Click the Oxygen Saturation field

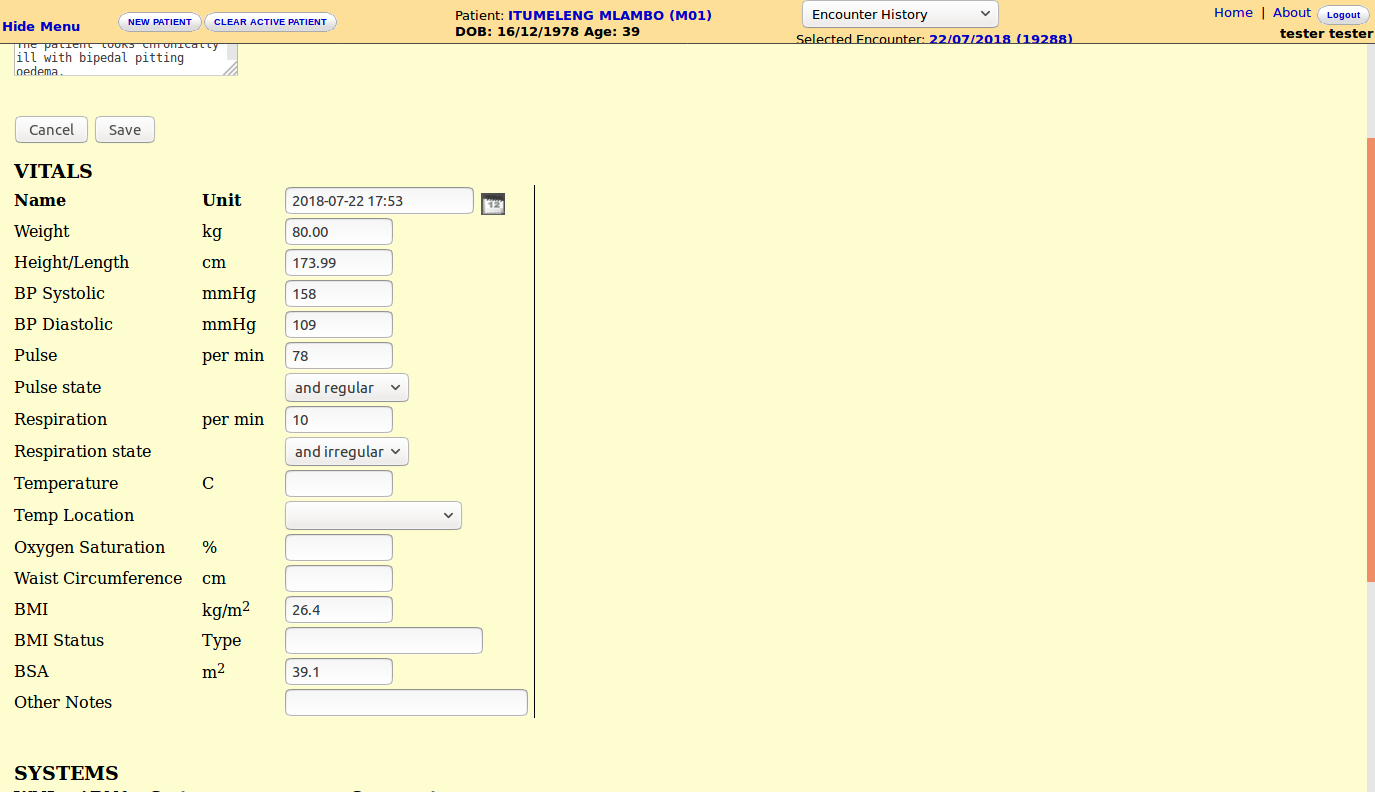(x=339, y=548)
